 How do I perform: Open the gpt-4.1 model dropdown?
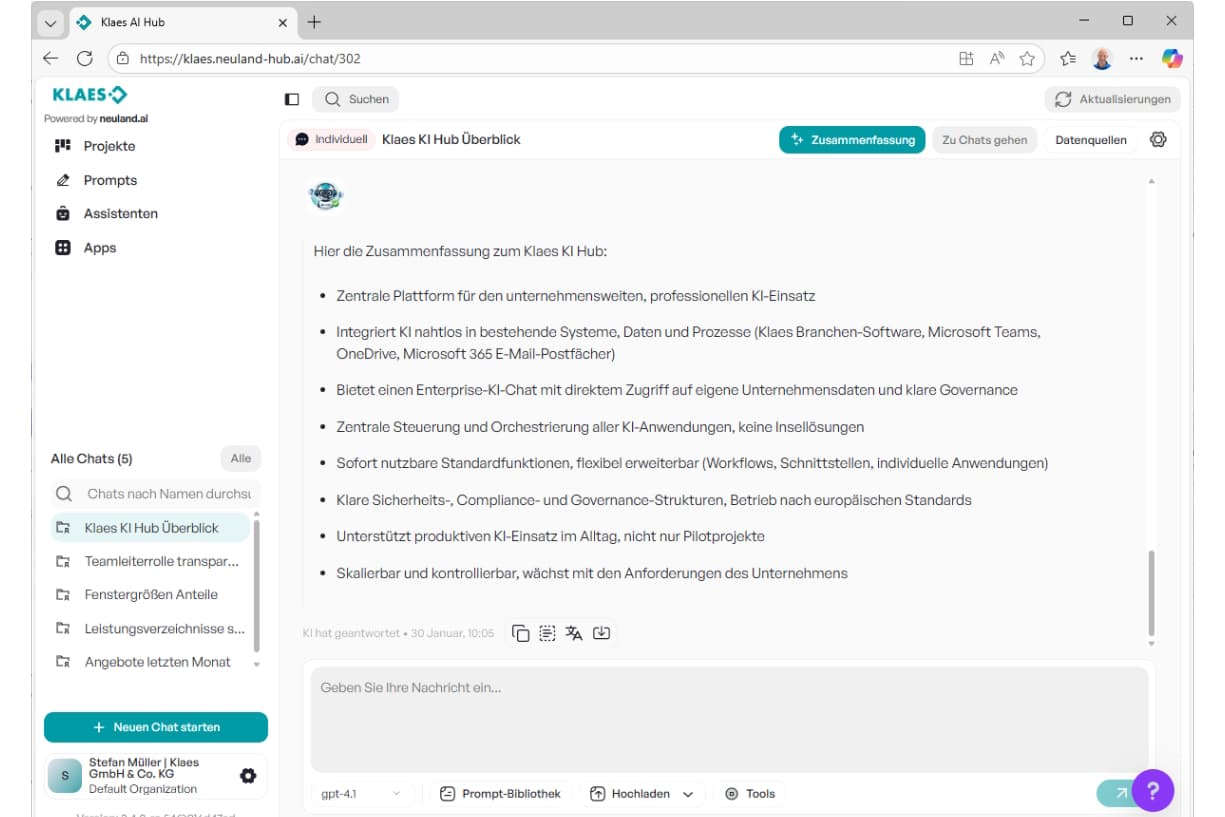(x=361, y=793)
